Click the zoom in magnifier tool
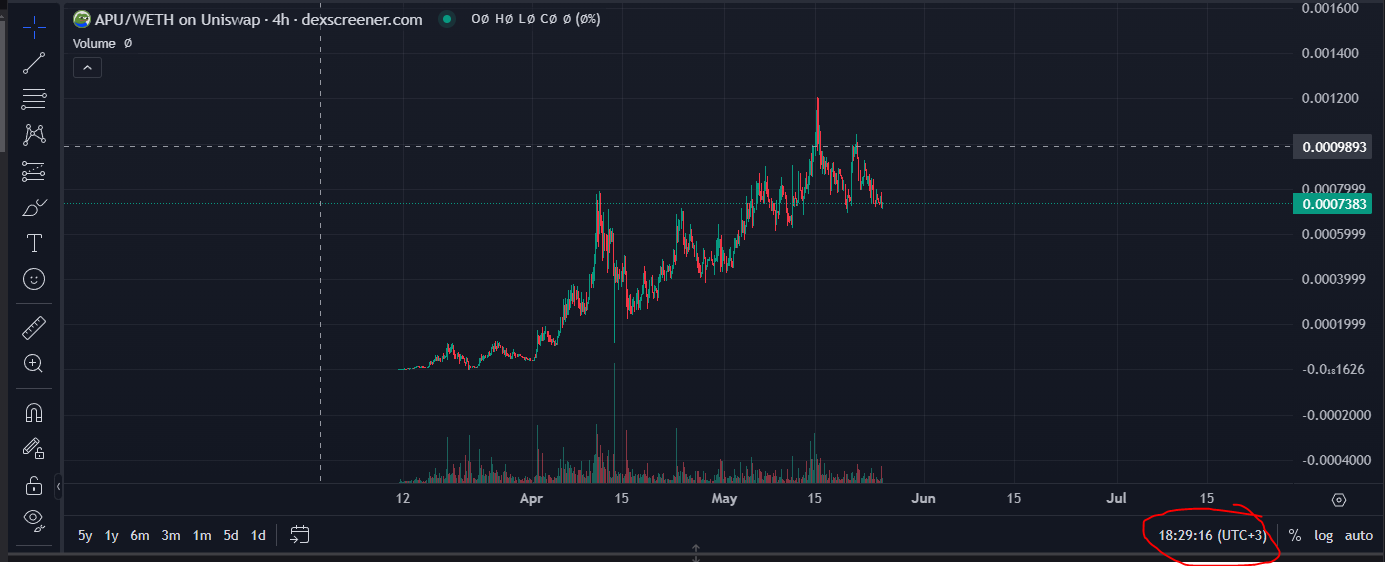Viewport: 1385px width, 566px height. [34, 364]
